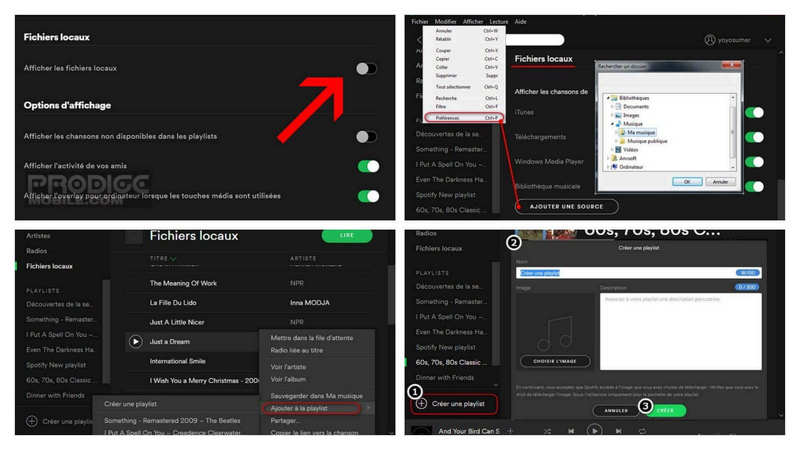Click the Musique library icon in folder dialog

[618, 123]
